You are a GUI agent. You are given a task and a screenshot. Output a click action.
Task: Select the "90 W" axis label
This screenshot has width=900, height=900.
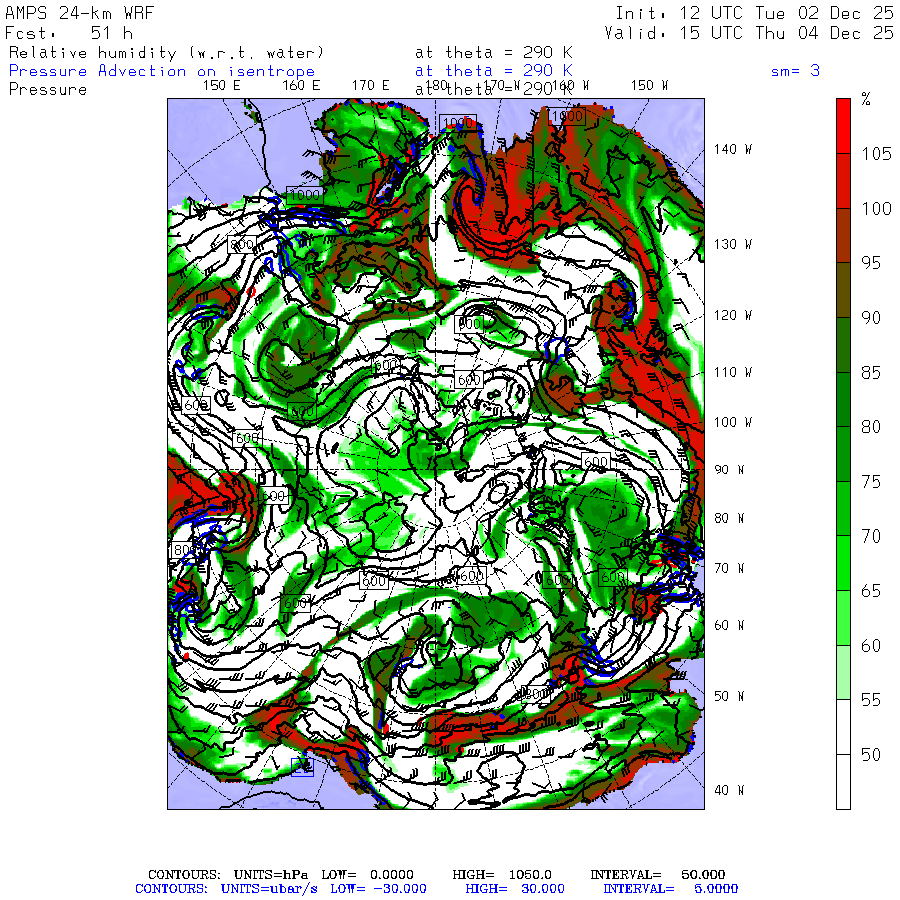pos(729,470)
